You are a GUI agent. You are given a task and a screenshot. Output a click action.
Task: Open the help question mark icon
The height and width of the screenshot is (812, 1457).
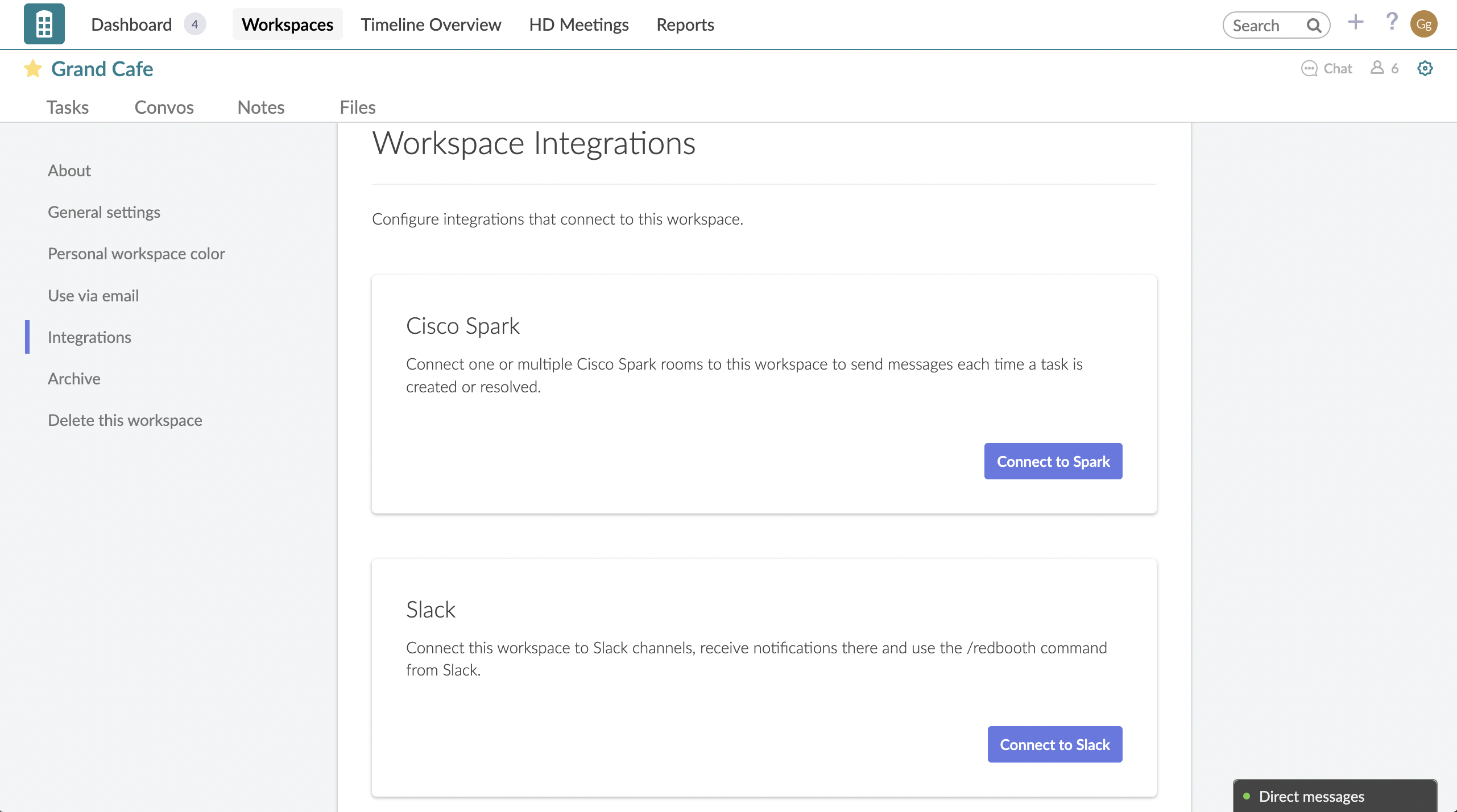click(x=1392, y=23)
